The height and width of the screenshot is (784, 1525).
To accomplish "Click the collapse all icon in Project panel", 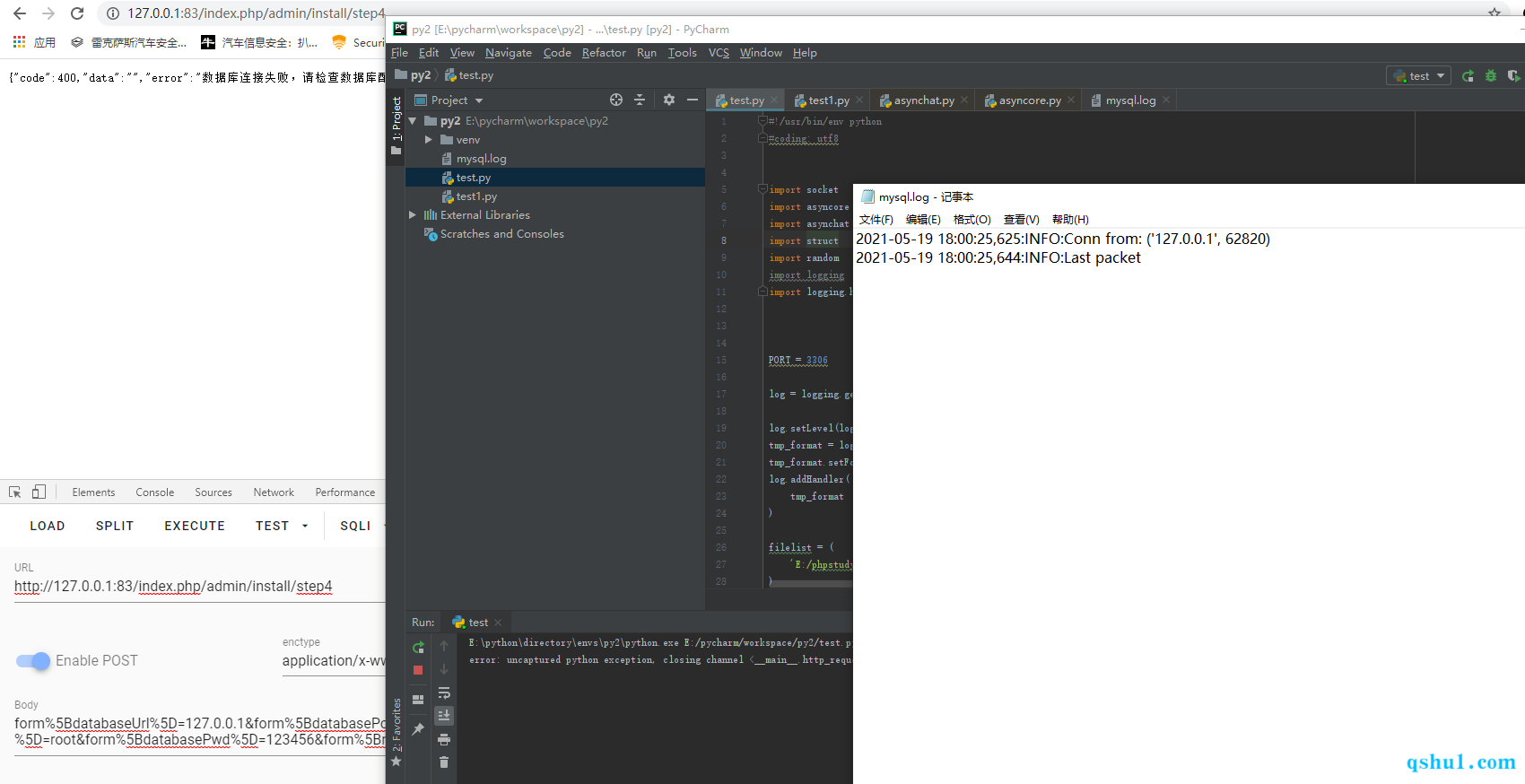I will [640, 100].
